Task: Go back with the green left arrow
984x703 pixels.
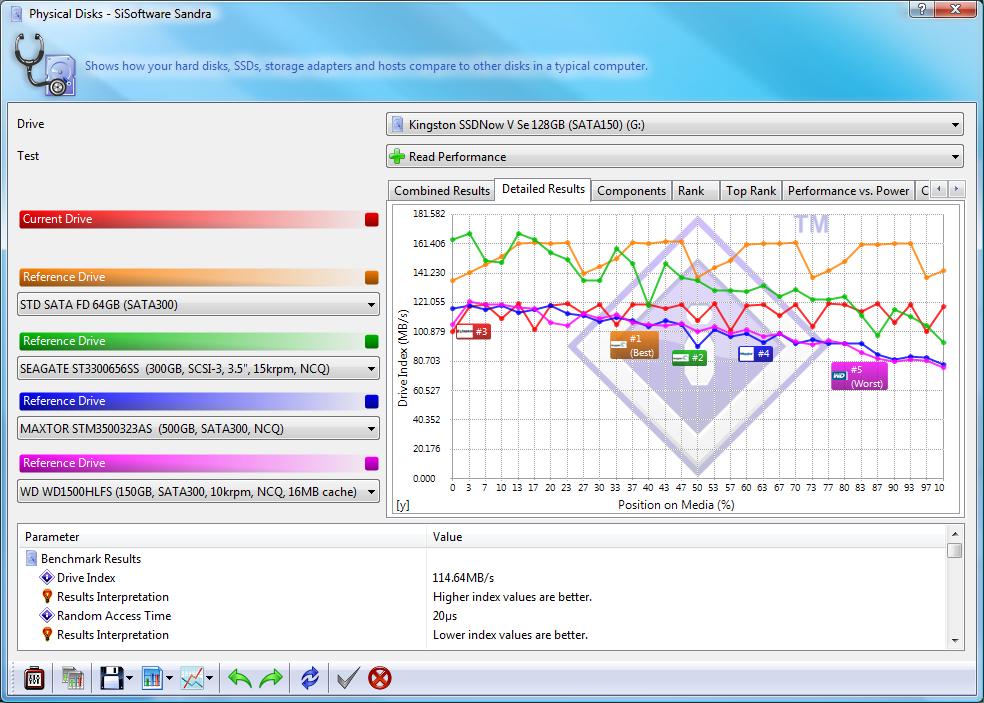Action: (239, 678)
